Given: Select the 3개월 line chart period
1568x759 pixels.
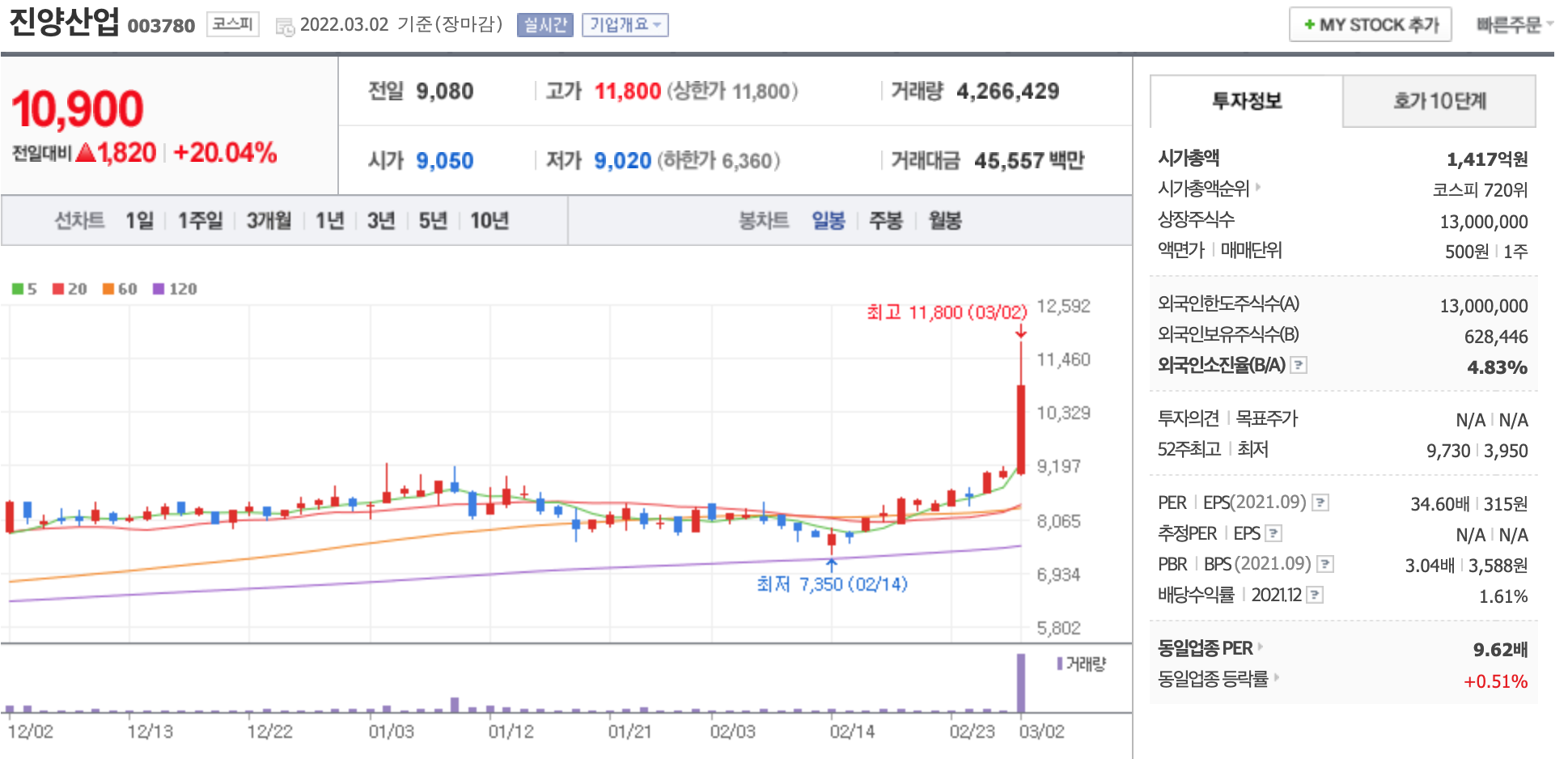Looking at the screenshot, I should (x=269, y=220).
